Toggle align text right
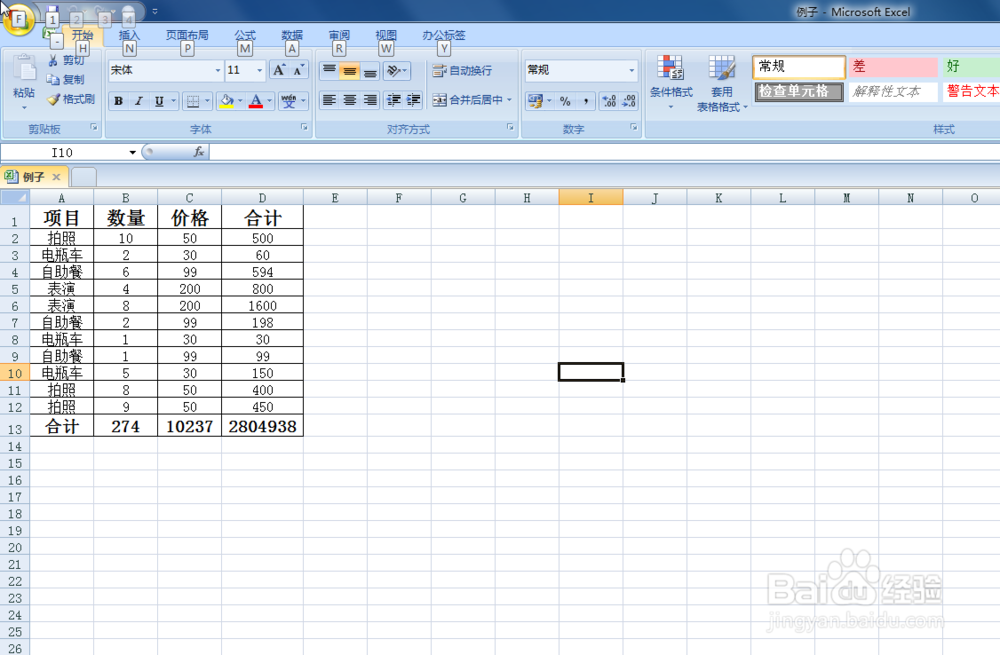The width and height of the screenshot is (1000, 655). (x=370, y=100)
